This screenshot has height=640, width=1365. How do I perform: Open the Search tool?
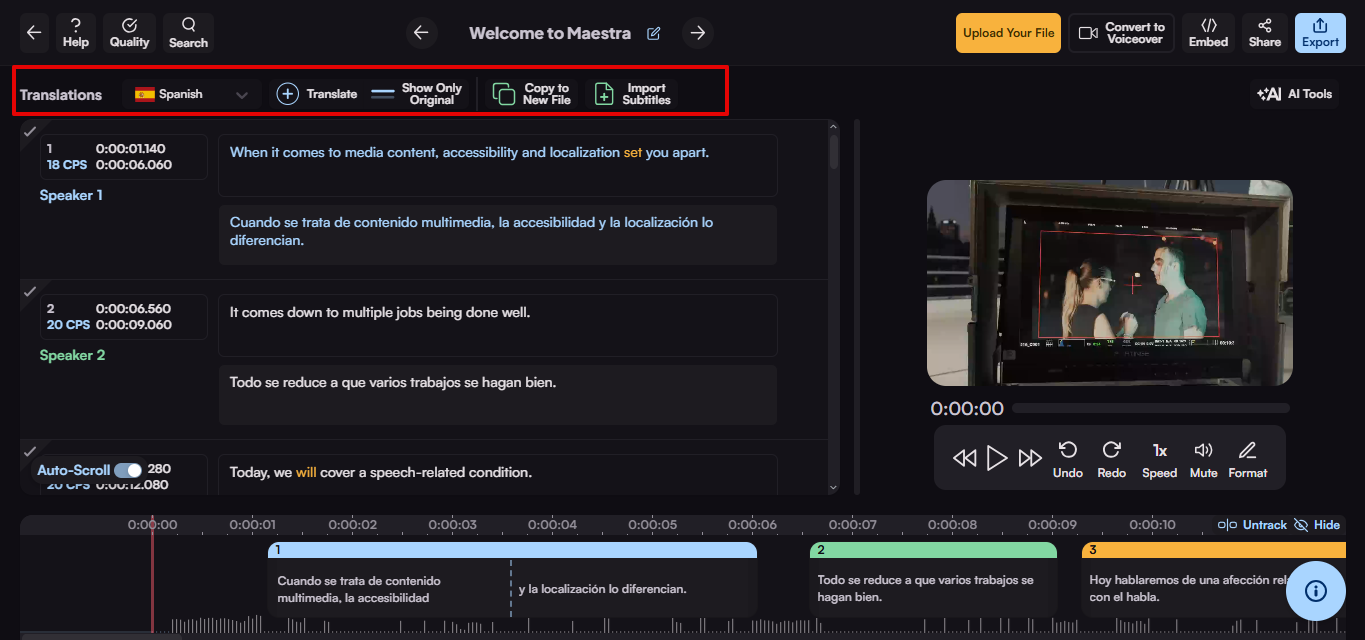tap(188, 33)
